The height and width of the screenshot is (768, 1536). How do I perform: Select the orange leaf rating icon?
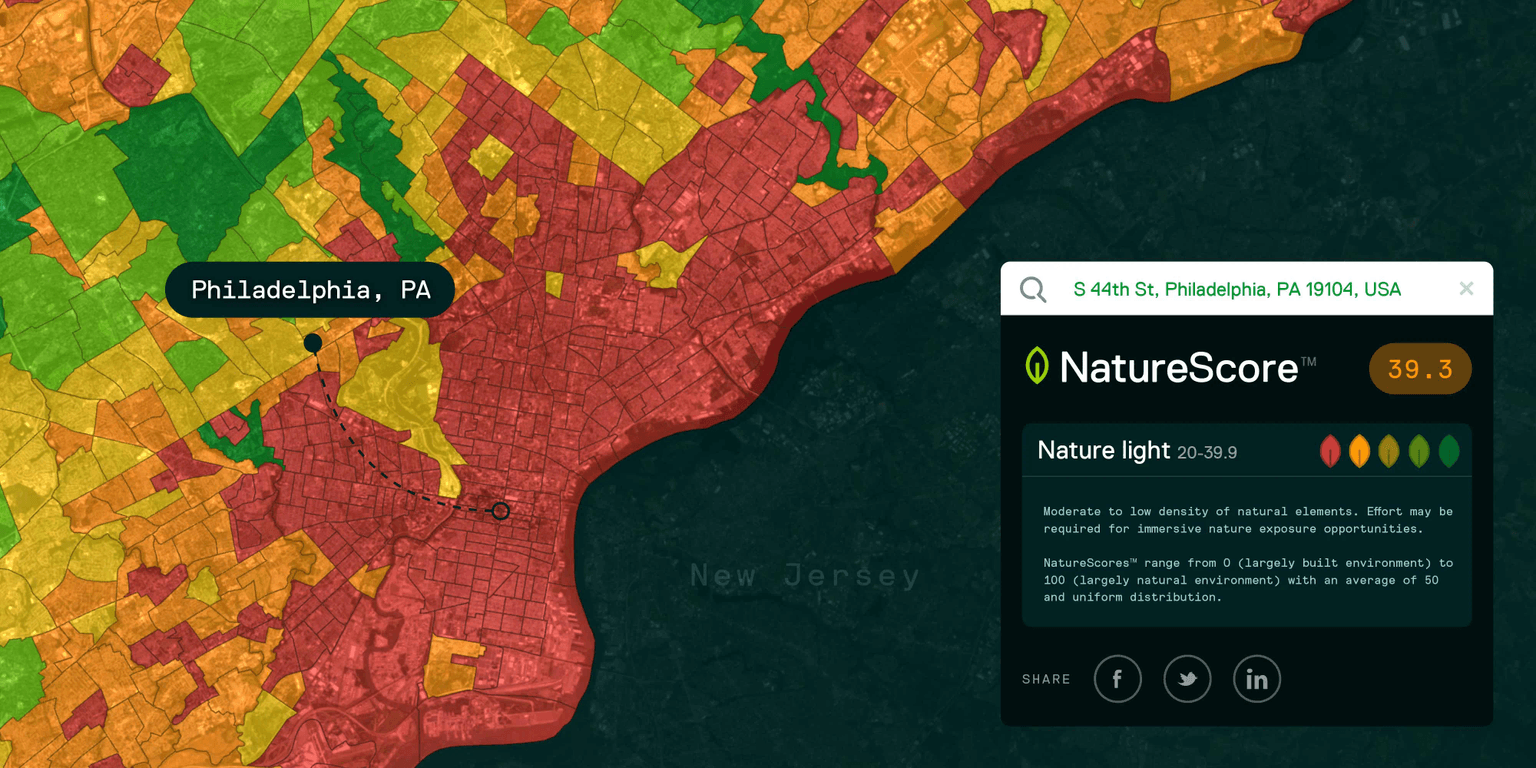click(x=1359, y=451)
